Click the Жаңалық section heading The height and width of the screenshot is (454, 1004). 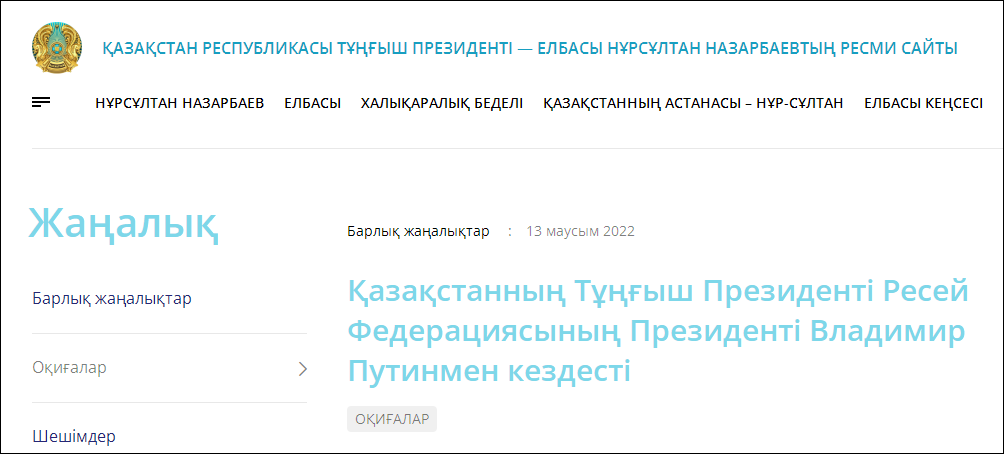(x=124, y=224)
